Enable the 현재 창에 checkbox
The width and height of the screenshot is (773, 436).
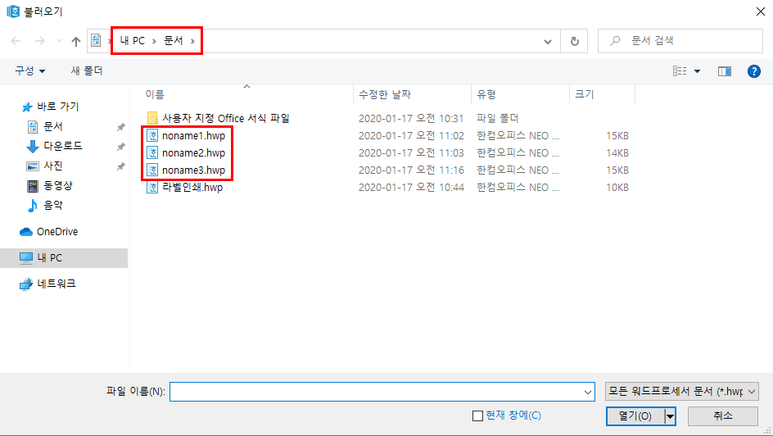pyautogui.click(x=477, y=416)
